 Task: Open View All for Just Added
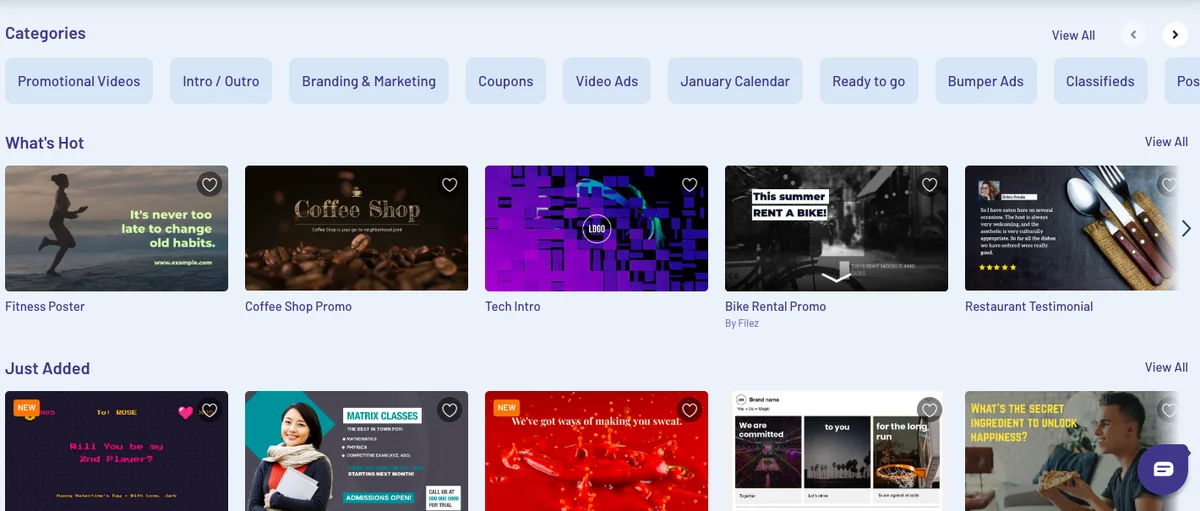point(1166,367)
